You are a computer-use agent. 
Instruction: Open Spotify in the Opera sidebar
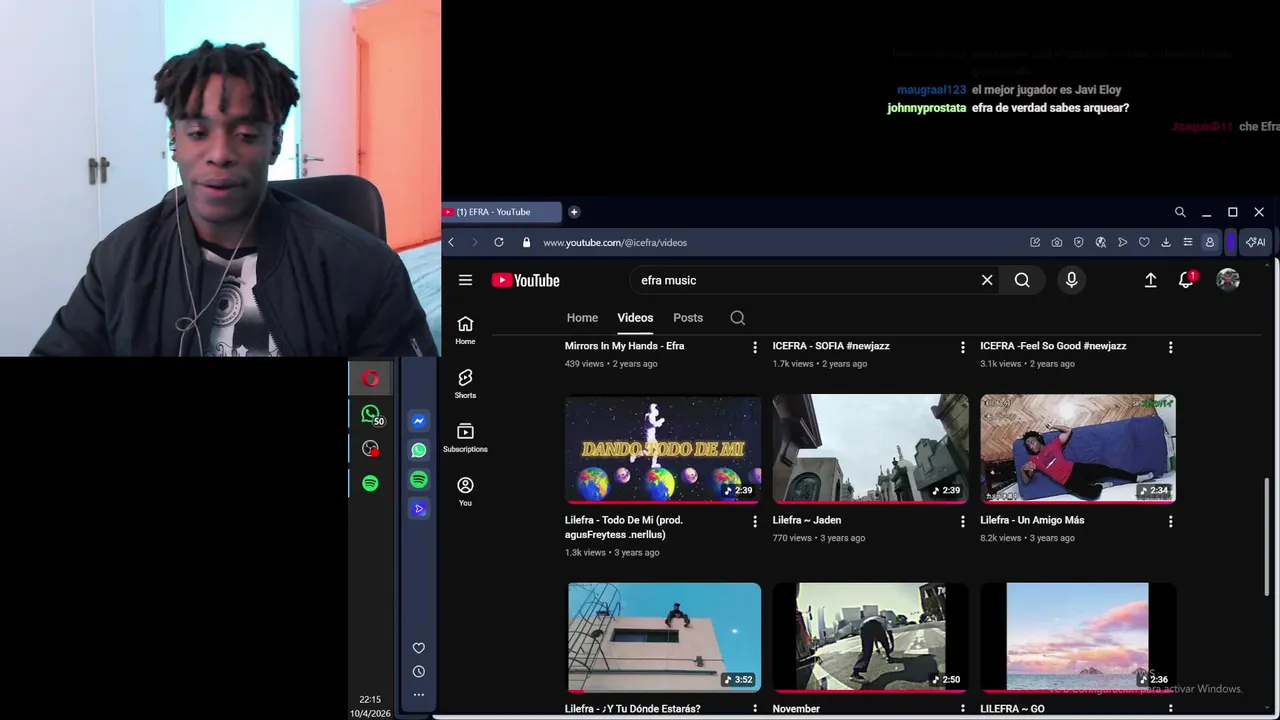tap(419, 480)
